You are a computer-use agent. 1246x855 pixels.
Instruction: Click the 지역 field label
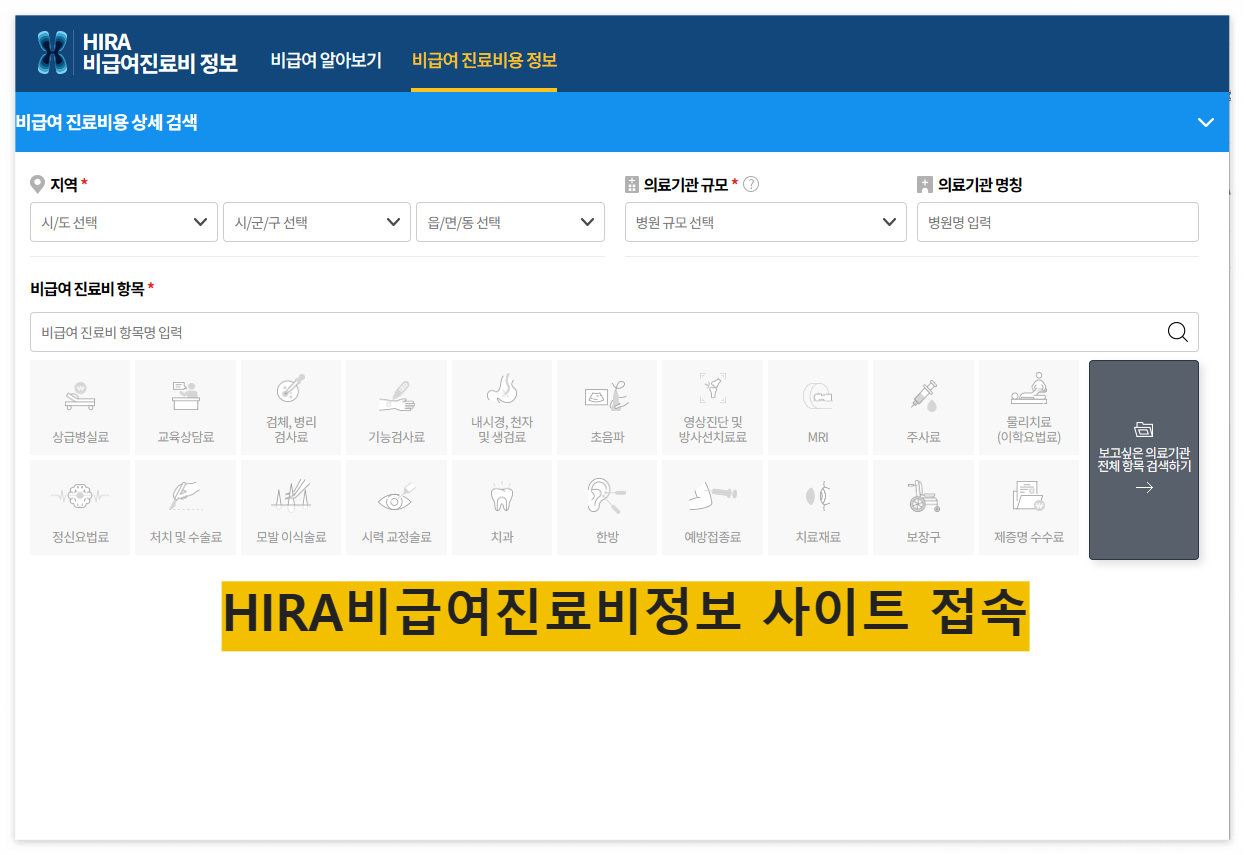point(64,184)
